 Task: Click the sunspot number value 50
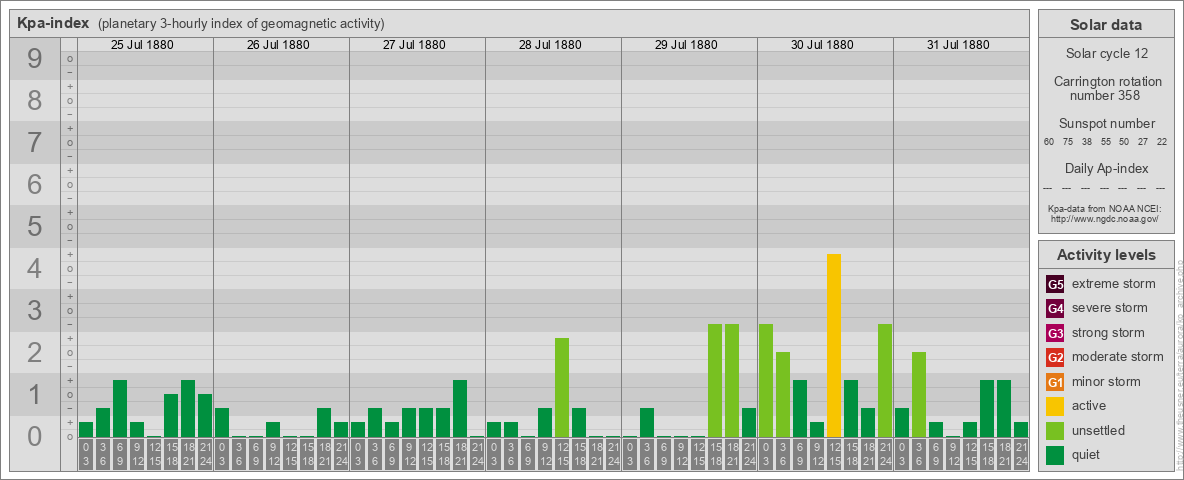(1124, 142)
